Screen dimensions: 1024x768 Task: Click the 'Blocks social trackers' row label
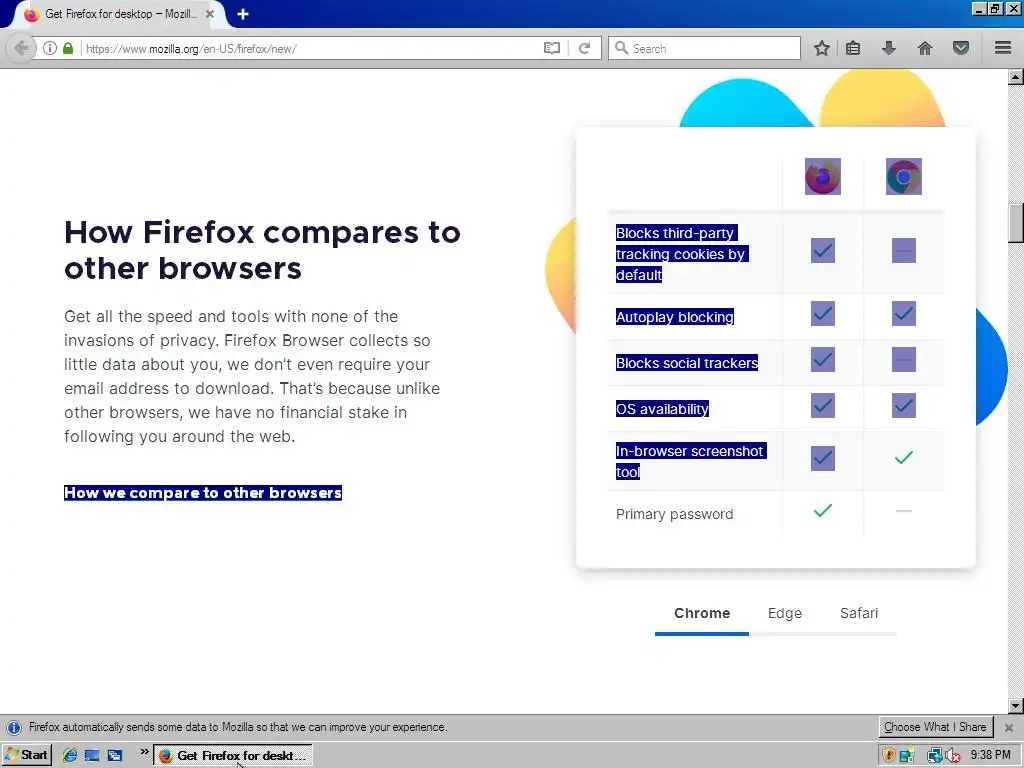tap(687, 363)
